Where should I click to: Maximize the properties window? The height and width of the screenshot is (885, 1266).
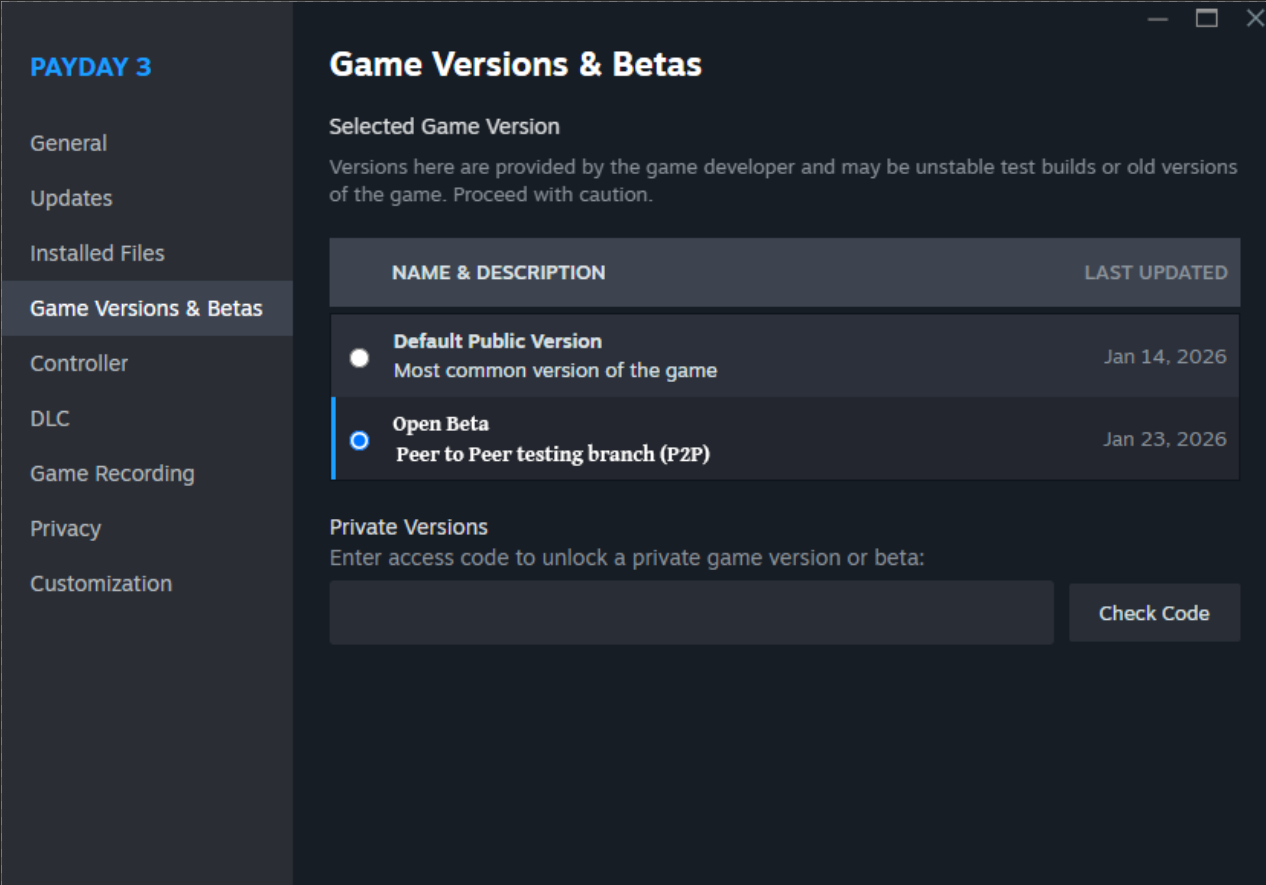point(1207,18)
